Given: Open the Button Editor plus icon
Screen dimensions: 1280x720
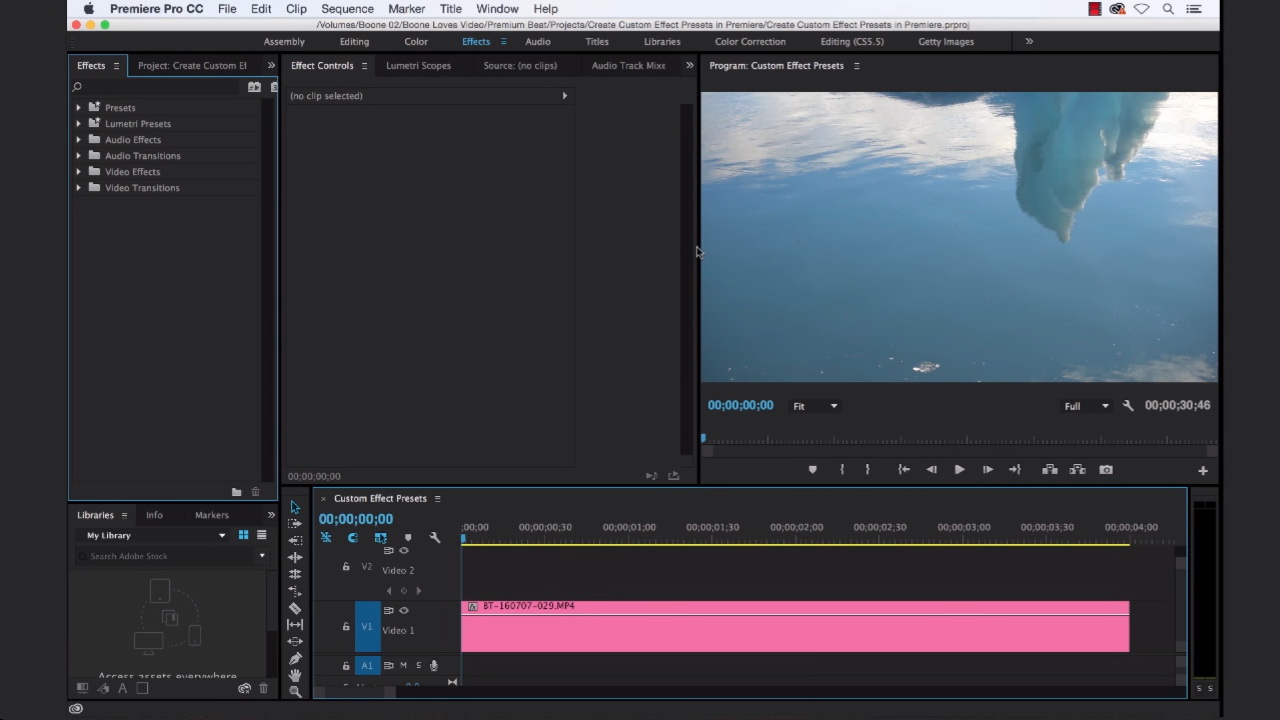Looking at the screenshot, I should (x=1203, y=470).
